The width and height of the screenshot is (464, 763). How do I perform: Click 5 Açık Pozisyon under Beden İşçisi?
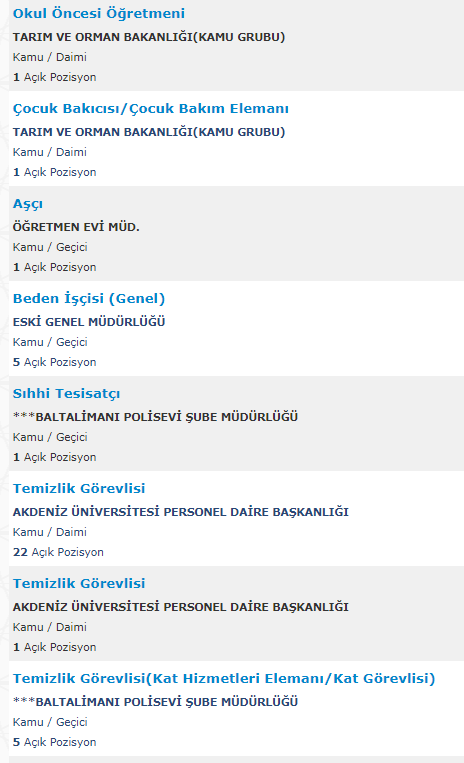(54, 363)
